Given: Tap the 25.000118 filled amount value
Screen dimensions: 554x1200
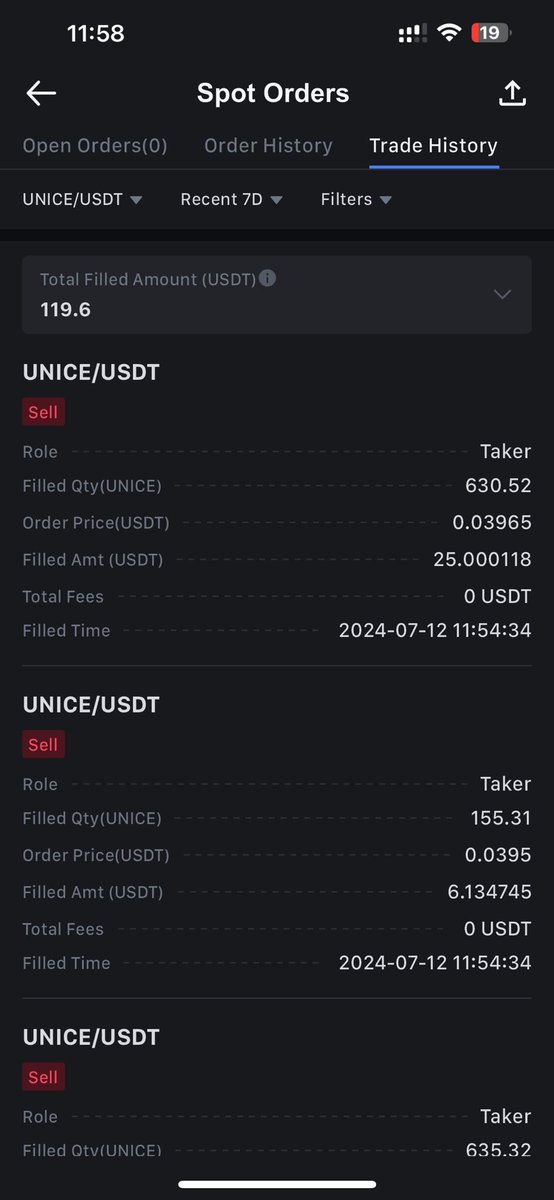Looking at the screenshot, I should coord(482,560).
